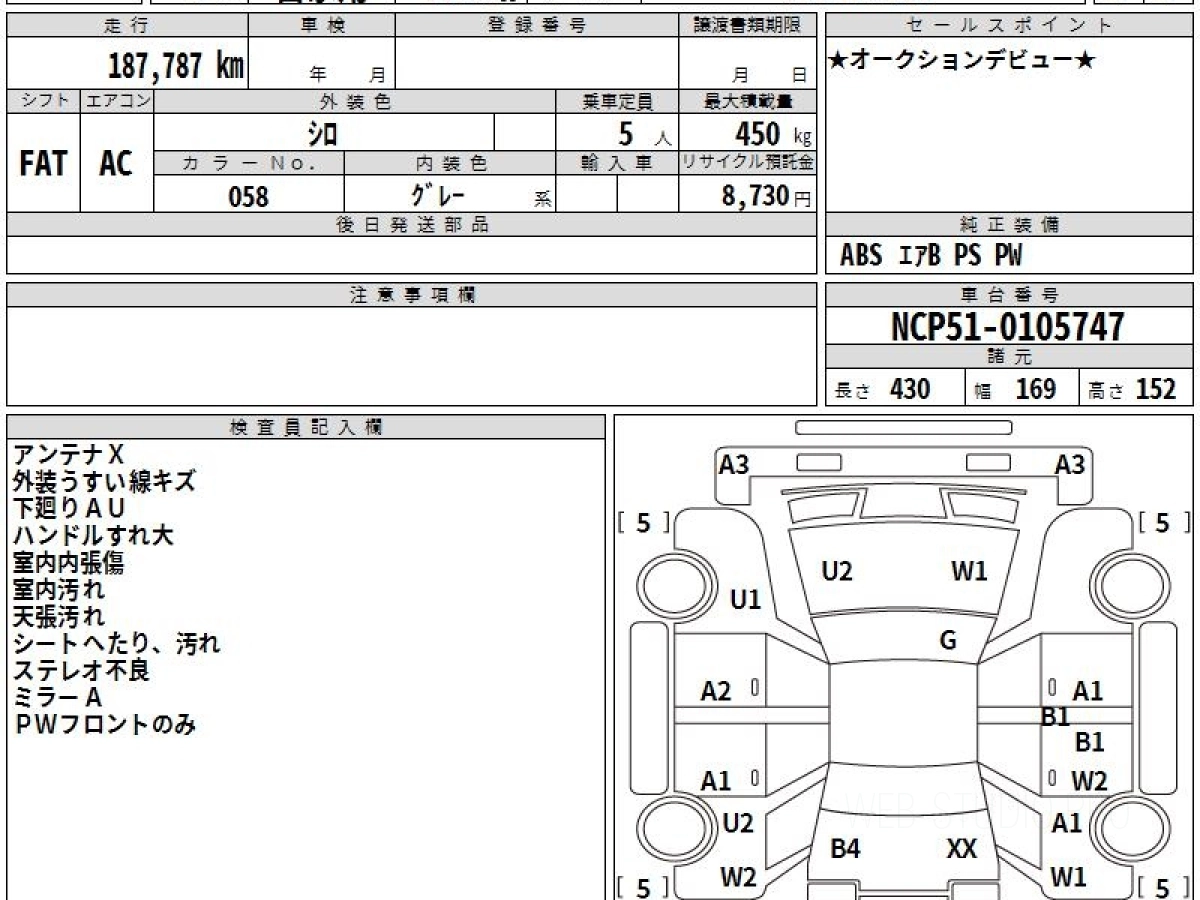This screenshot has height=900, width=1200.
Task: Click the 最大積載量 header
Action: tap(748, 101)
